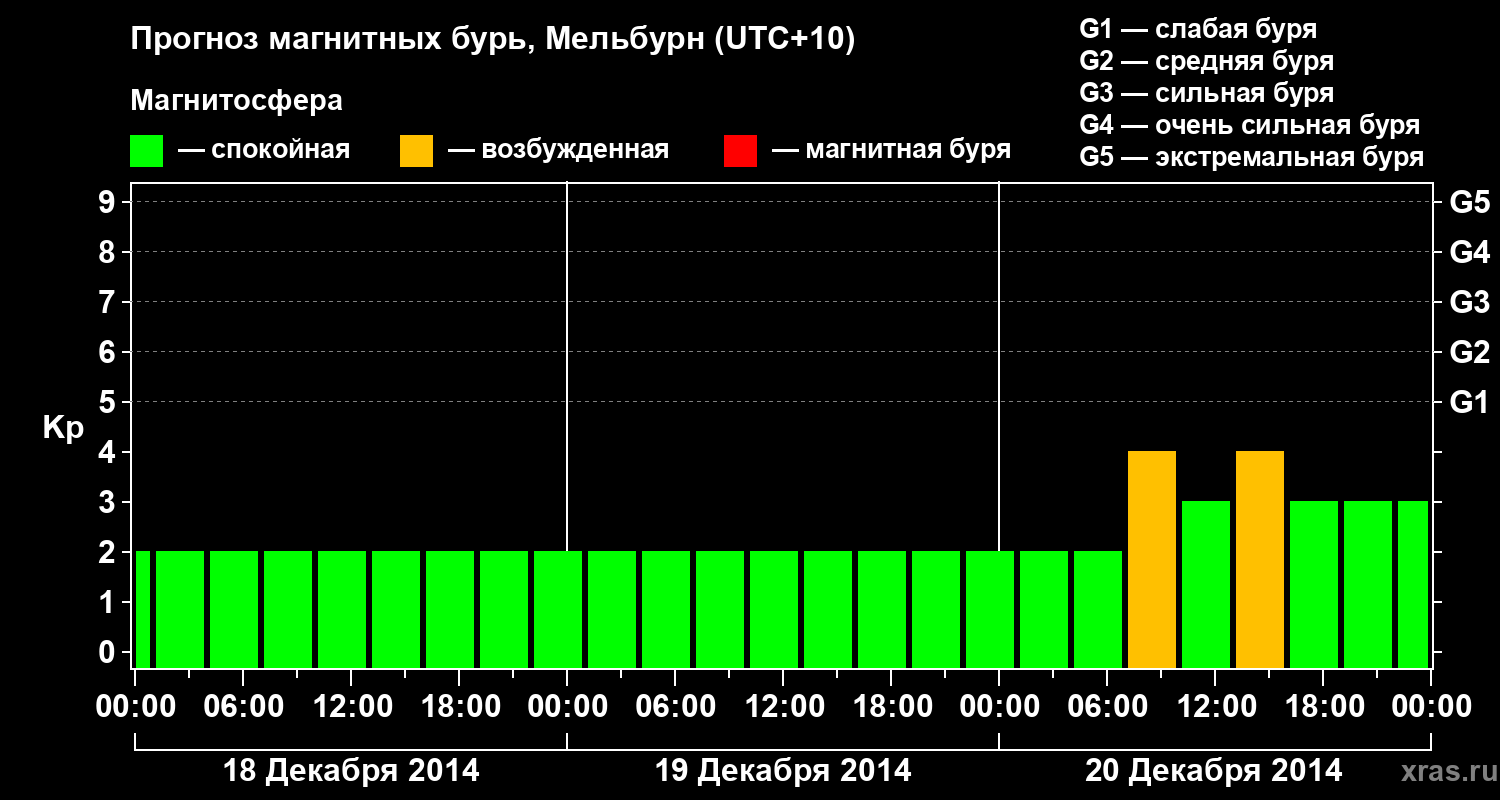
Task: Click the narrow first green bar at 00:00 on 18 December
Action: tap(142, 609)
